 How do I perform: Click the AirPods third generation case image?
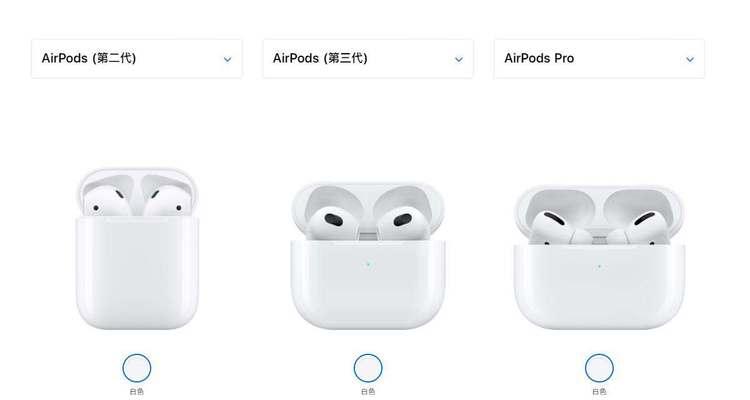[x=368, y=255]
